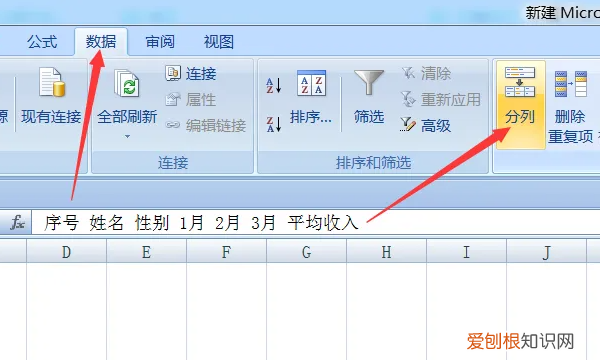The image size is (600, 360).
Task: Click the formula bar showing 序号 姓名 性别
Action: pos(316,222)
